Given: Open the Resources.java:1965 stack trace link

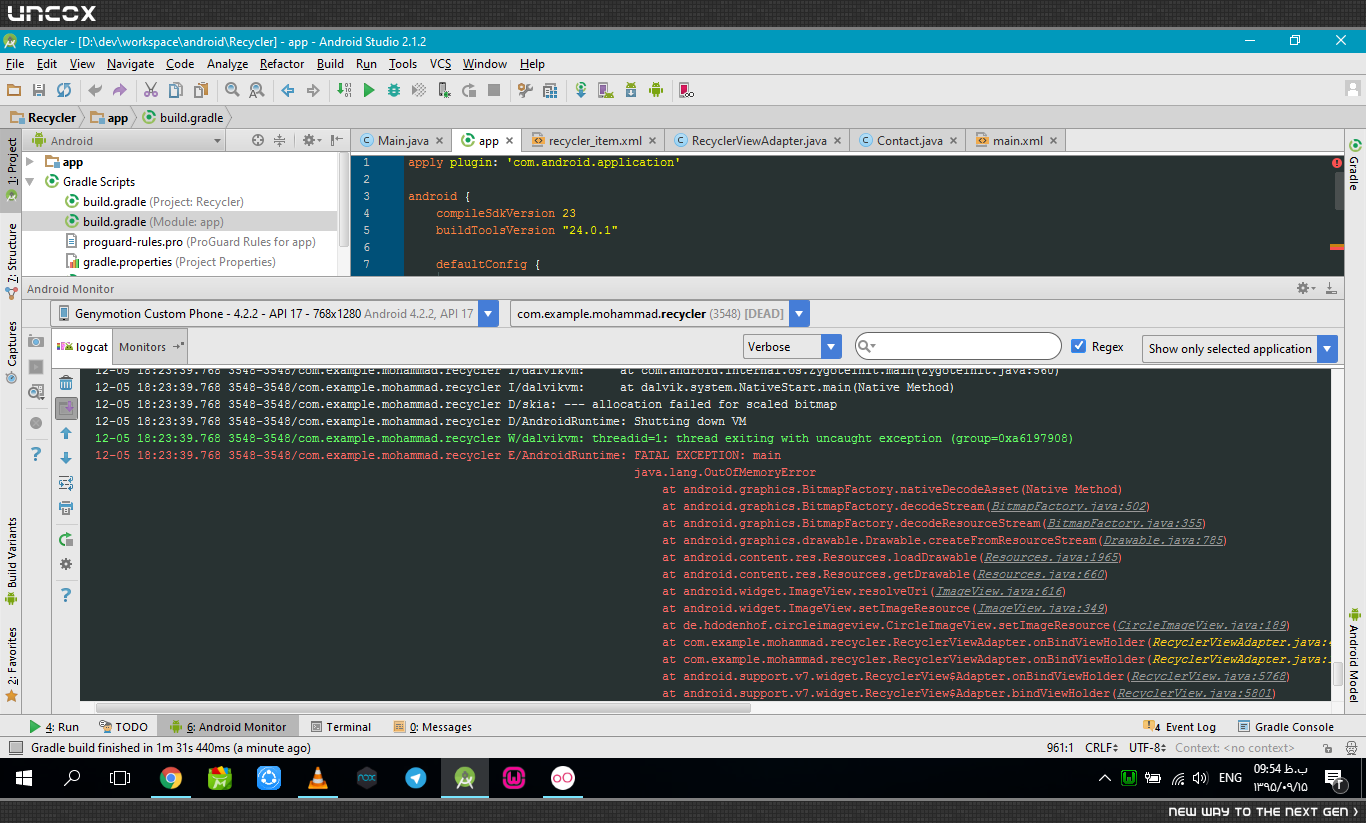Looking at the screenshot, I should tap(1052, 558).
